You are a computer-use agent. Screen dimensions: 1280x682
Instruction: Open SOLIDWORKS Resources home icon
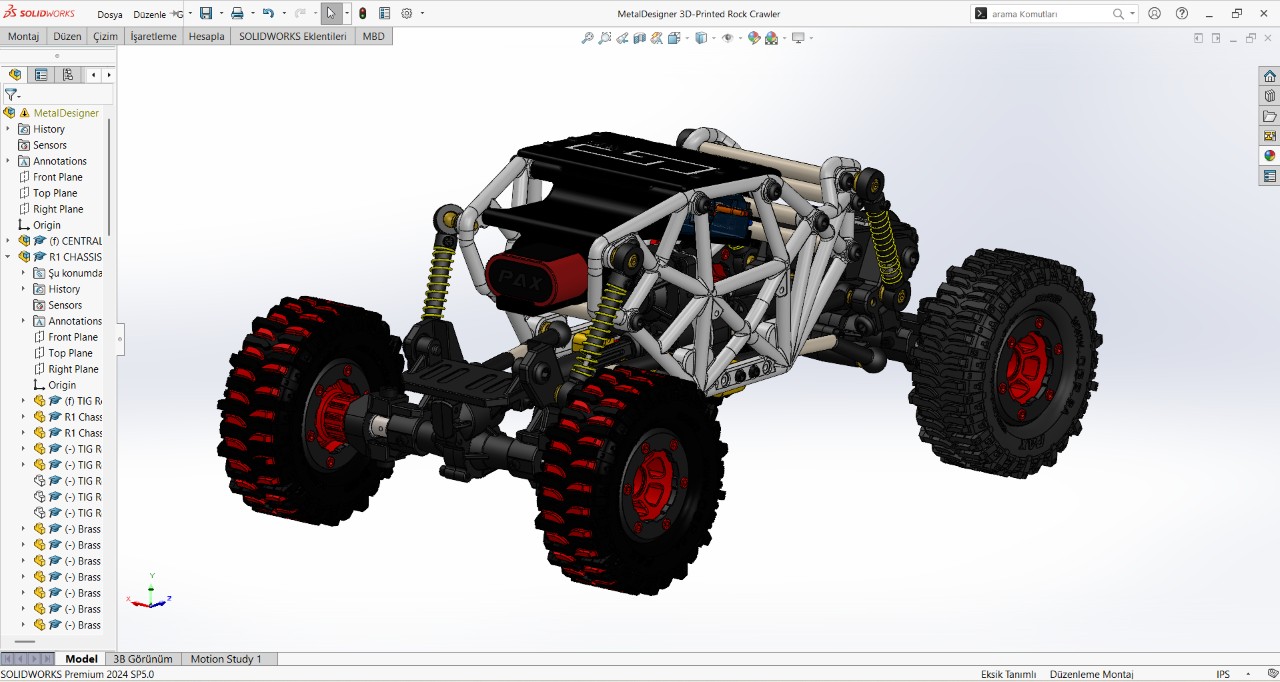(x=1270, y=76)
